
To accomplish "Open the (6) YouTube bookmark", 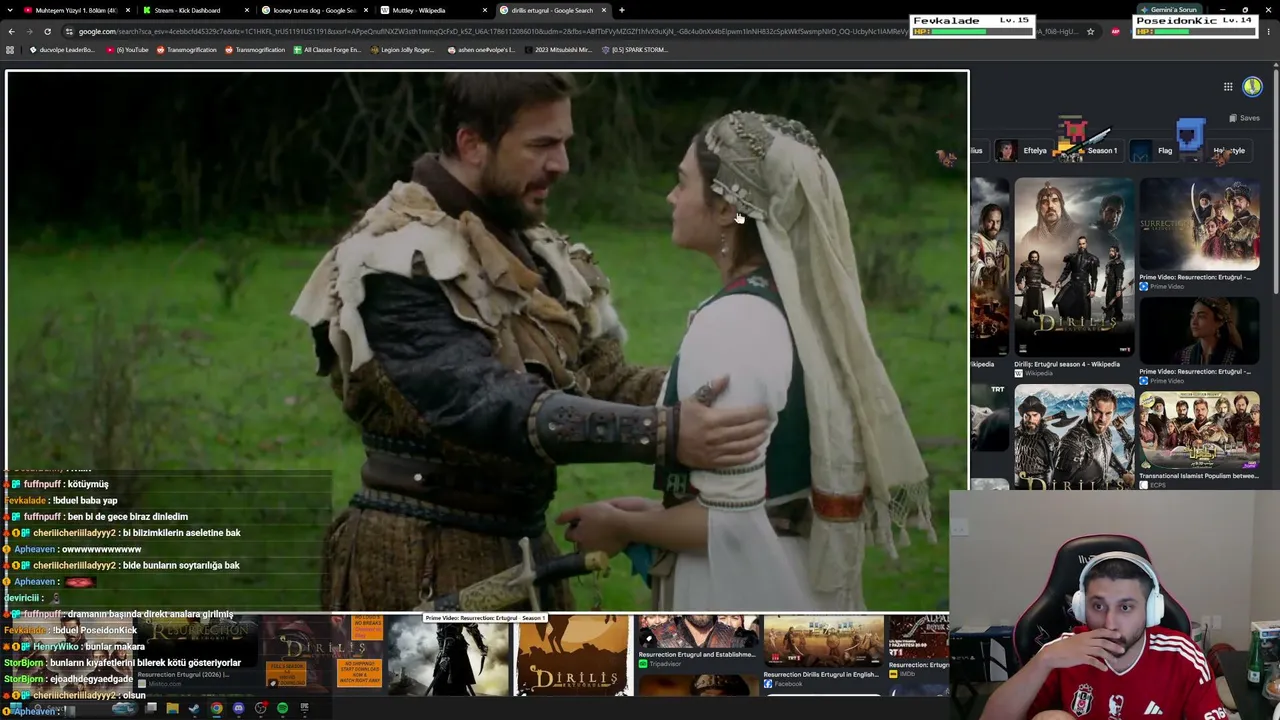I will tap(128, 50).
